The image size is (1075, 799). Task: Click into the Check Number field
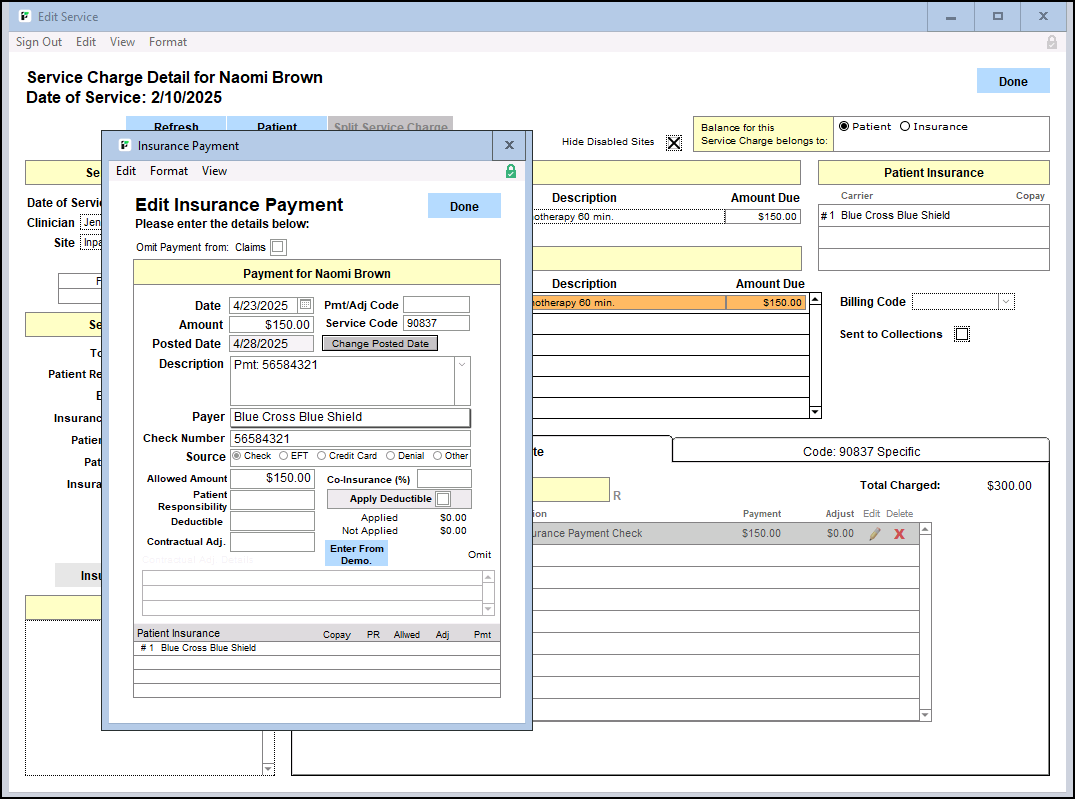tap(350, 438)
